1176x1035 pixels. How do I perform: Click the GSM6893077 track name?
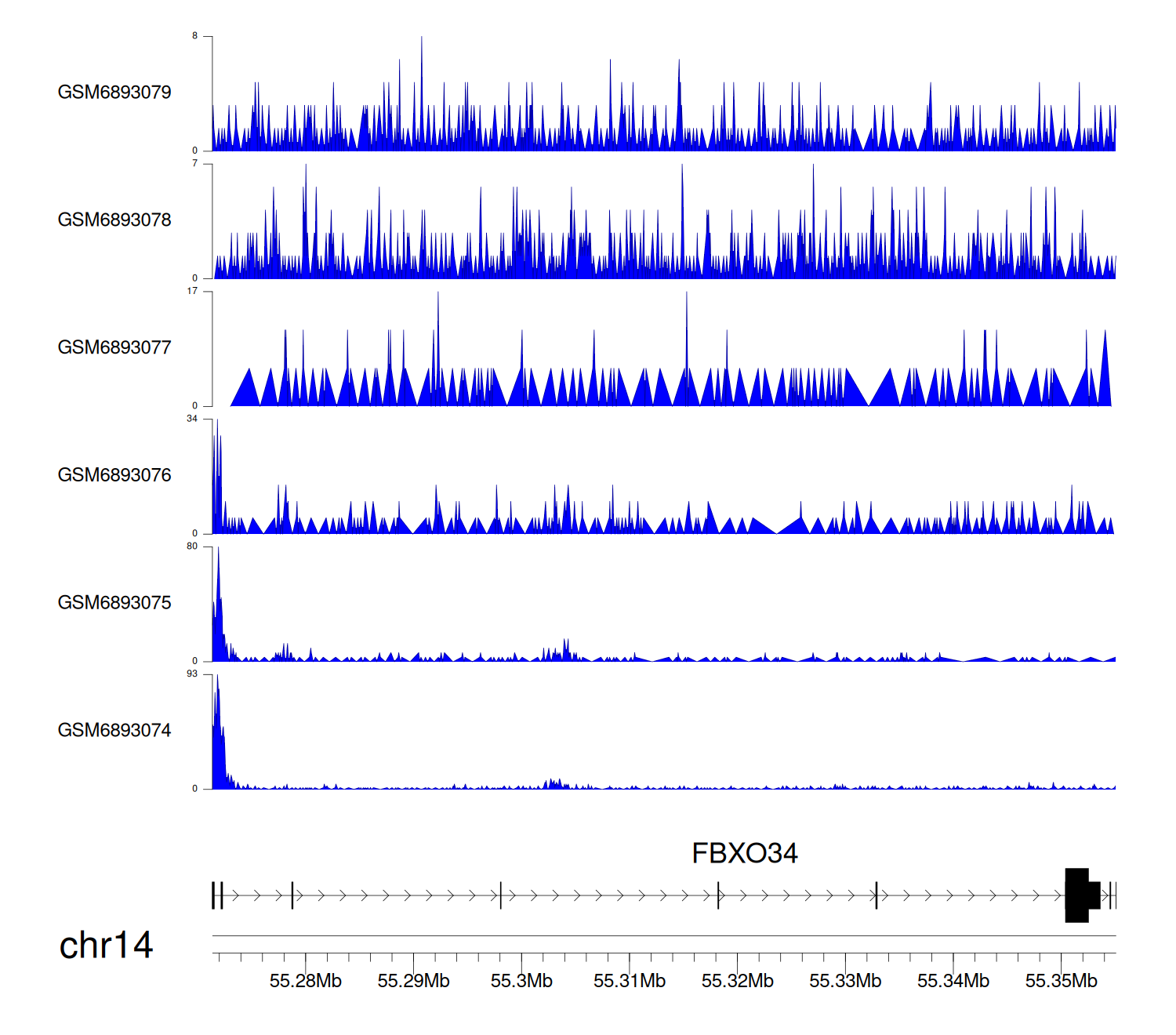[x=114, y=348]
